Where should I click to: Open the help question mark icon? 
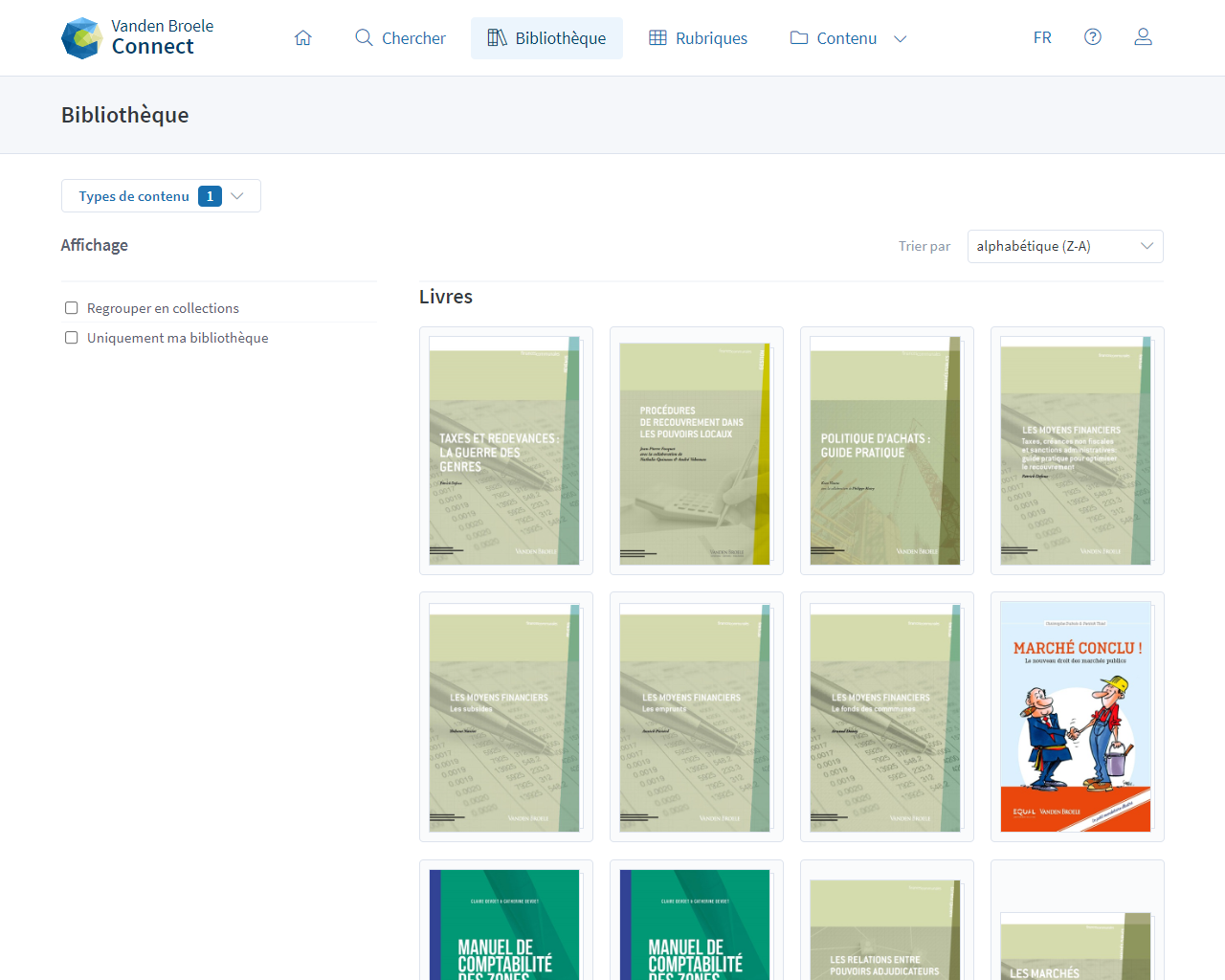click(x=1092, y=37)
